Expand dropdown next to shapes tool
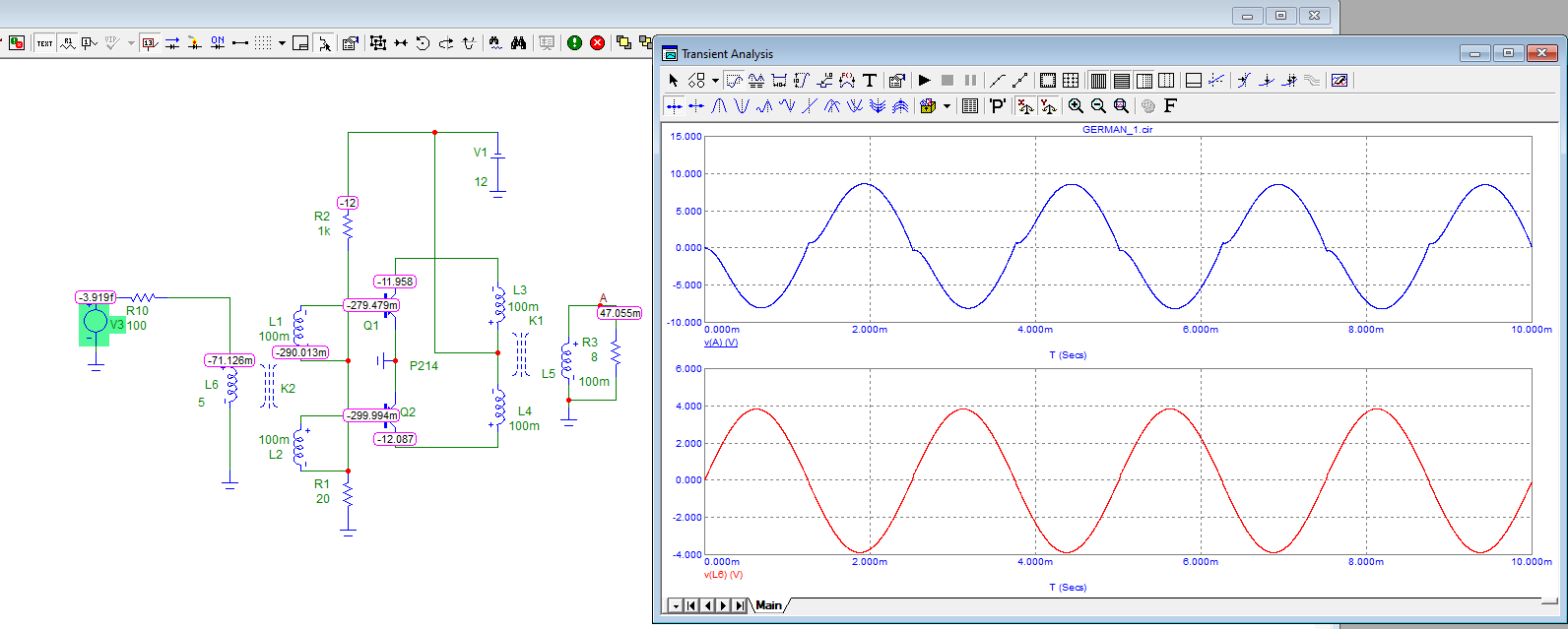The width and height of the screenshot is (1568, 629). point(715,81)
